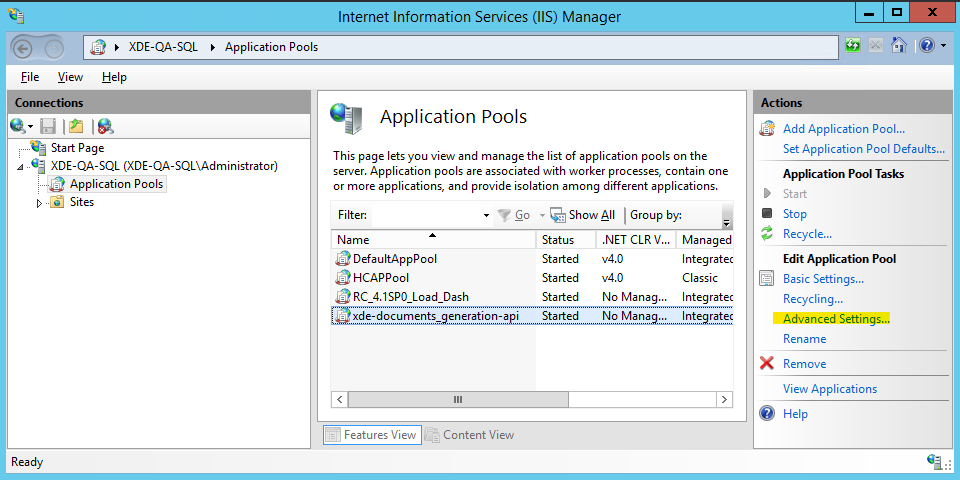This screenshot has height=480, width=960.
Task: Click the stop loading icon
Action: point(876,46)
